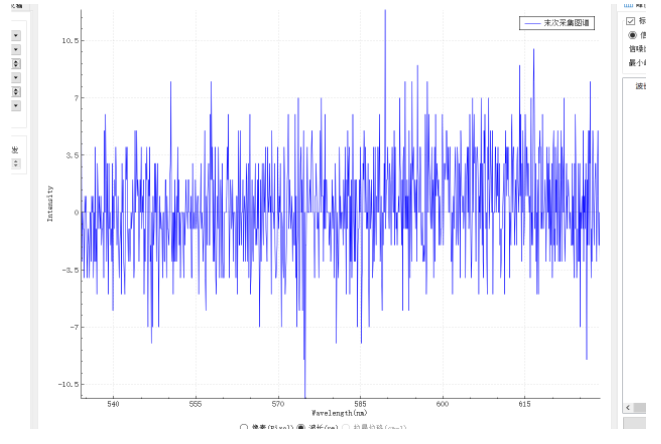This screenshot has height=444, width=661.
Task: Adjust the spinner in the lower left group box
Action: [x=15, y=163]
